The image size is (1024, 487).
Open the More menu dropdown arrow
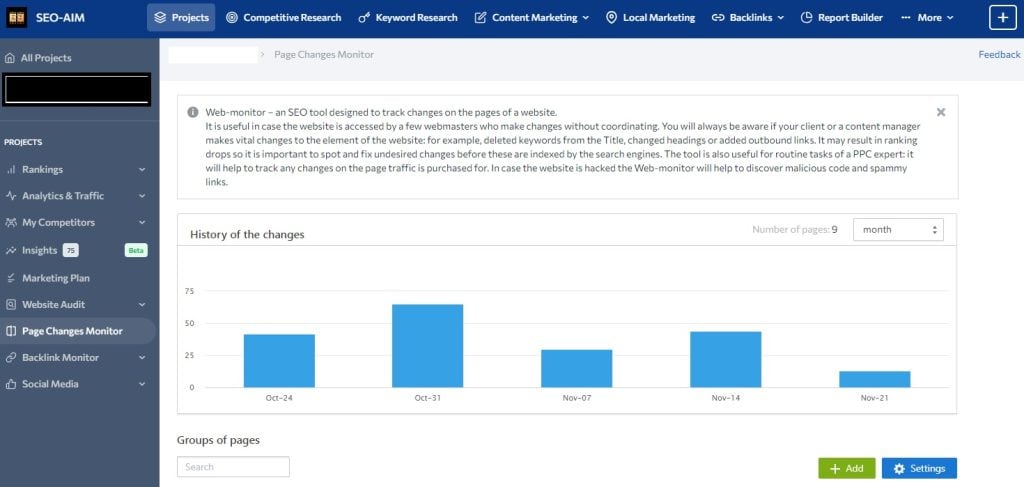(950, 18)
